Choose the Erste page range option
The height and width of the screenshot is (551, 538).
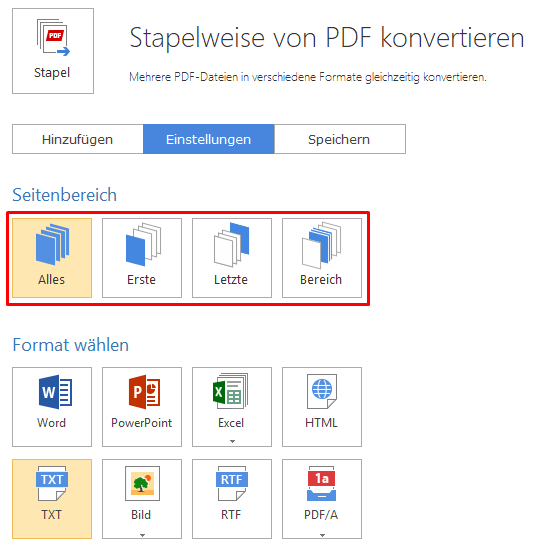[142, 258]
